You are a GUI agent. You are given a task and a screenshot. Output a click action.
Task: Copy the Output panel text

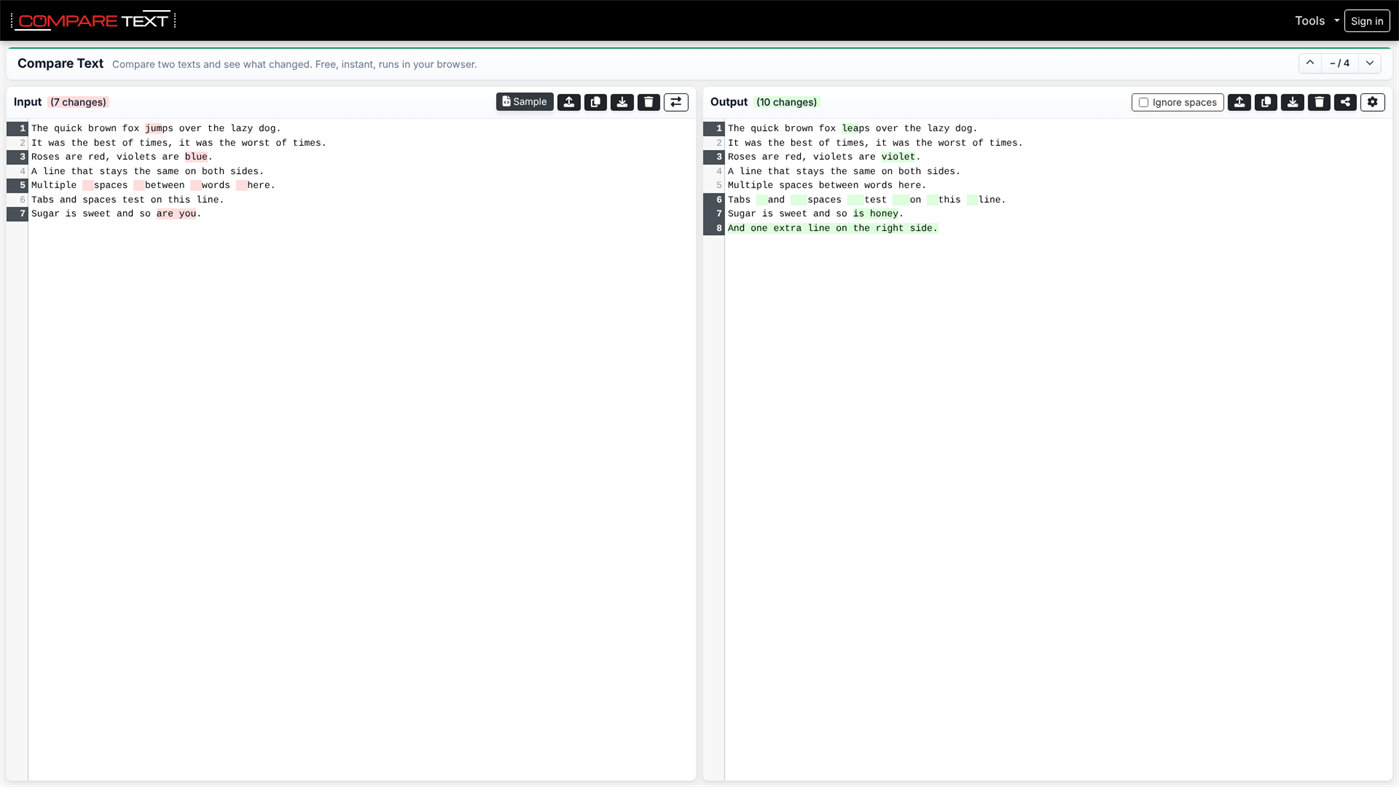(1266, 102)
